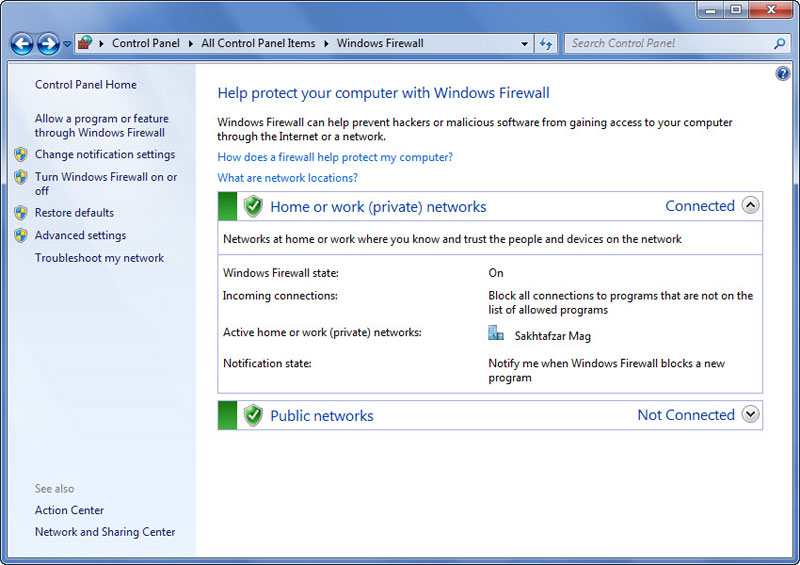The image size is (800, 565).
Task: Click shield icon beside Change notification settings
Action: click(x=21, y=154)
